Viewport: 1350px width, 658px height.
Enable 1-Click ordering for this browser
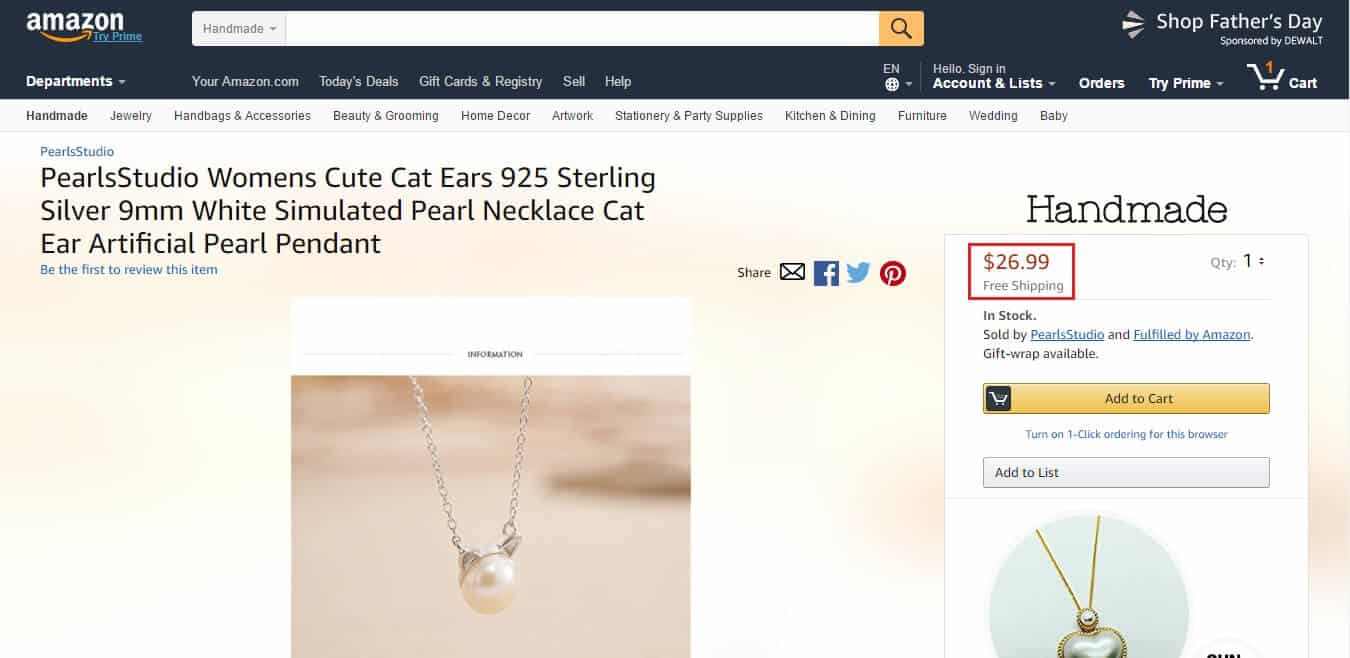[1126, 434]
